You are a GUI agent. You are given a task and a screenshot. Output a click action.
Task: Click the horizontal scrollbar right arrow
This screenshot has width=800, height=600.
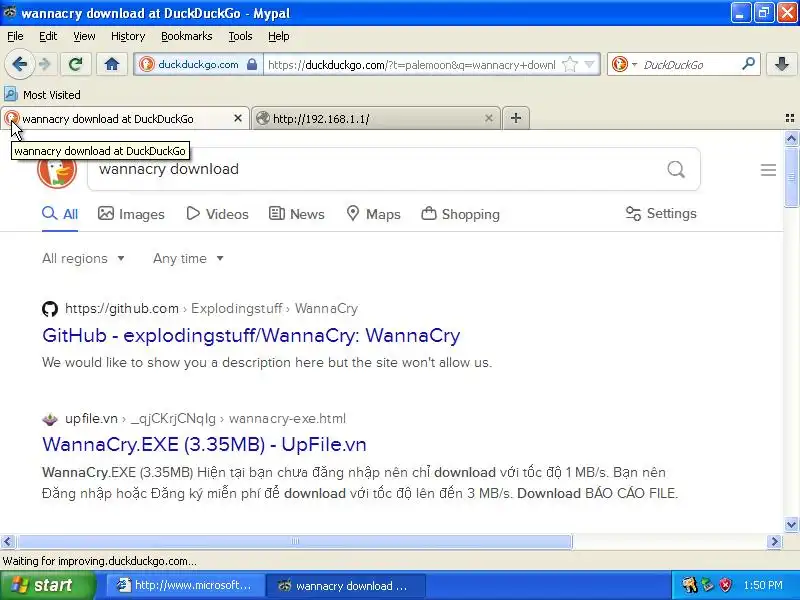tap(774, 541)
